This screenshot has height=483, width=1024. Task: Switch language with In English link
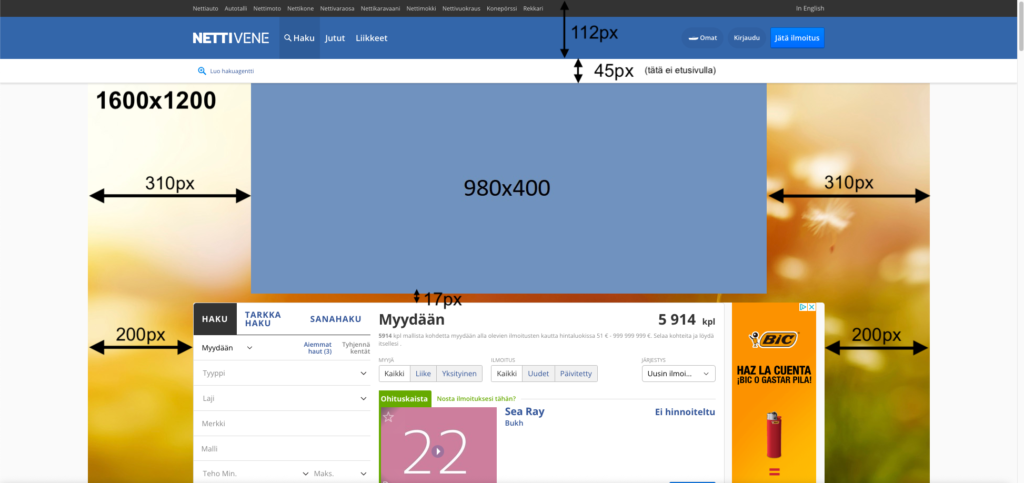coord(810,8)
